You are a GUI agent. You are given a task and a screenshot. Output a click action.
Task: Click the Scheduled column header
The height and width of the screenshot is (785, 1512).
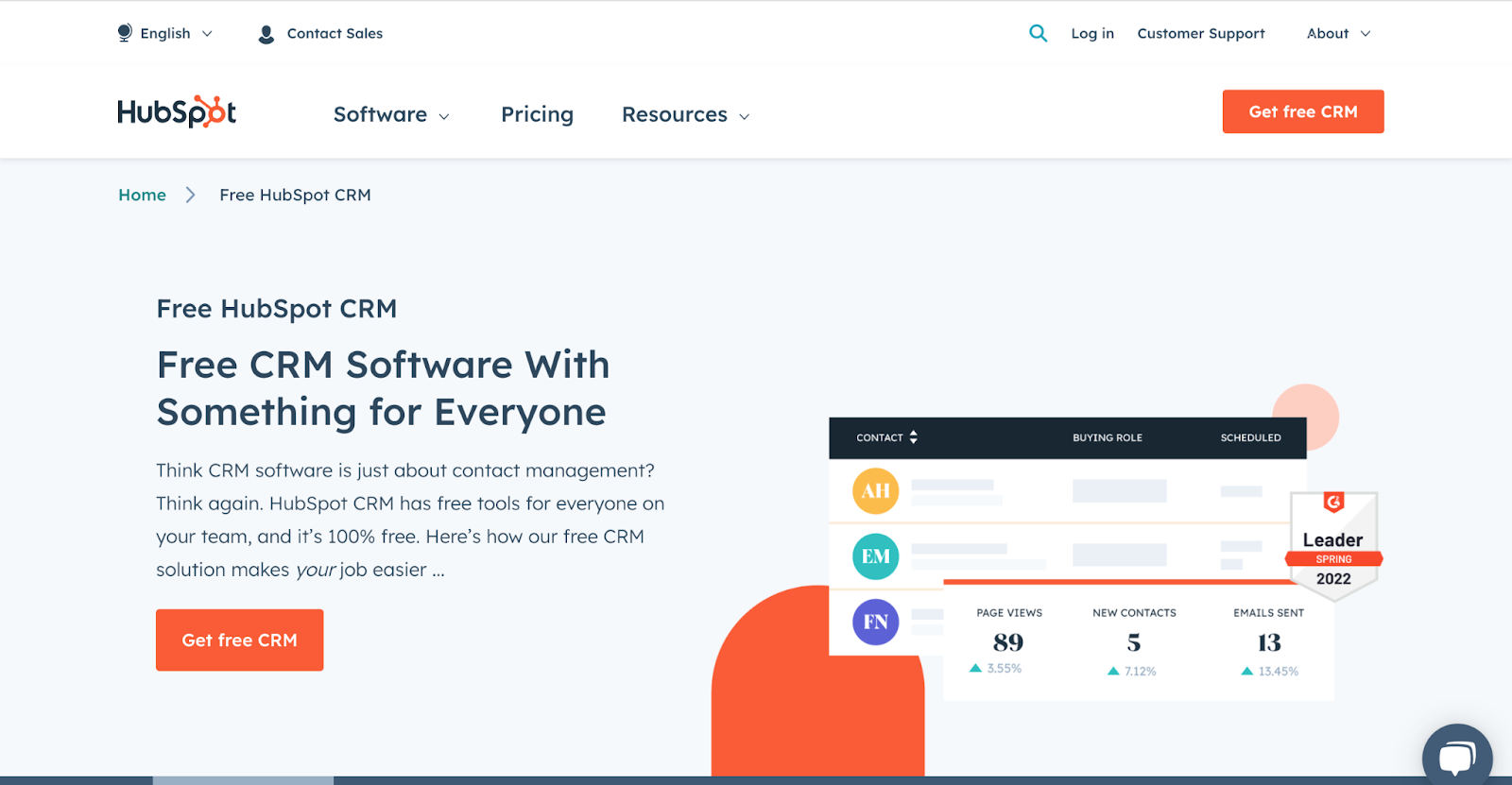point(1250,437)
